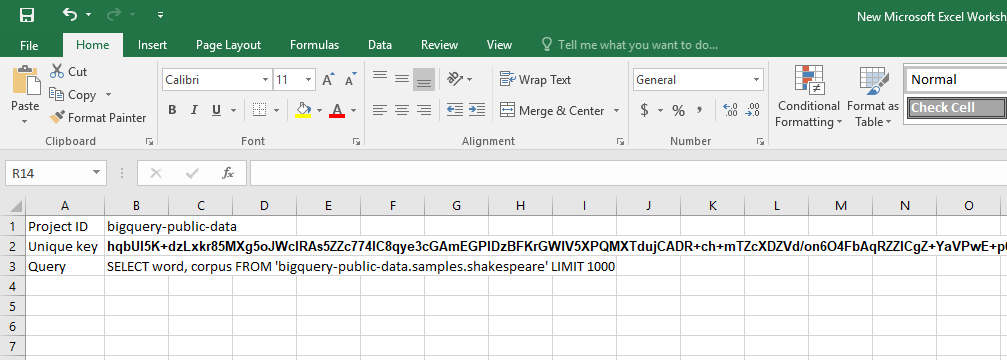1007x360 pixels.
Task: Open the Underline style dropdown arrow
Action: click(x=233, y=110)
